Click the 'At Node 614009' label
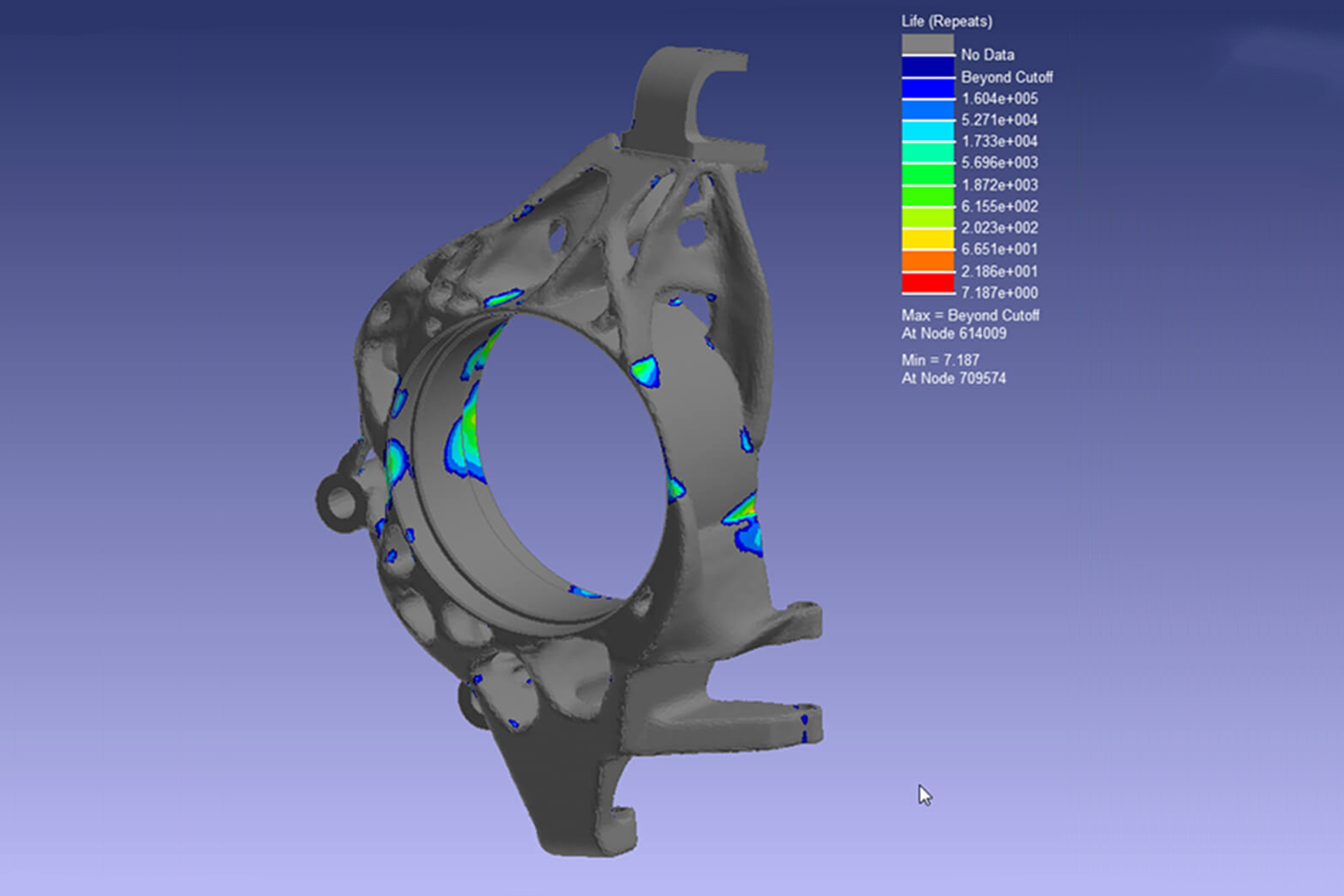Screen dimensions: 1344x896 click(x=953, y=333)
